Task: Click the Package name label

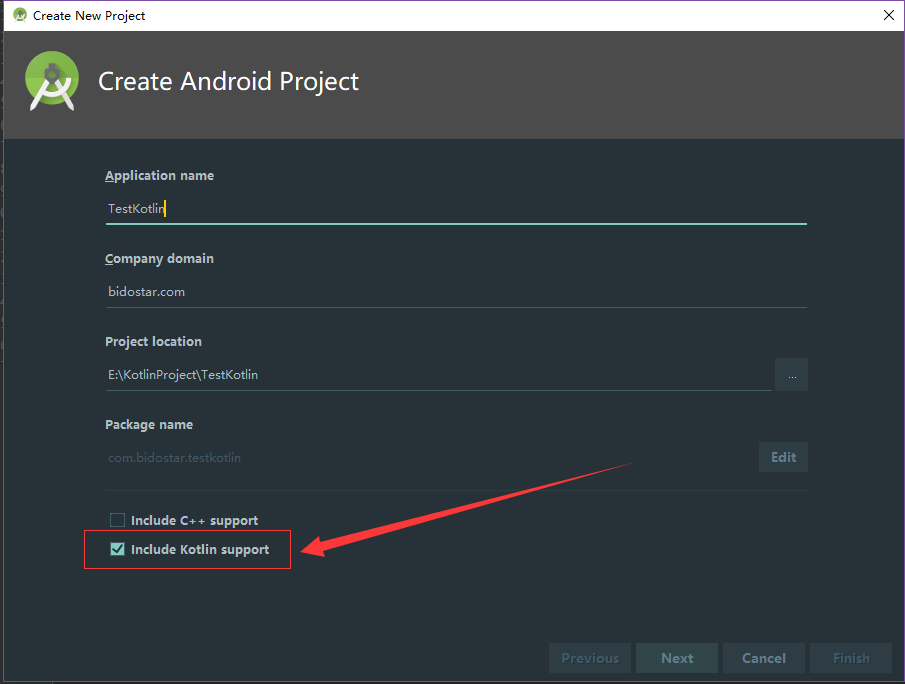Action: [149, 425]
